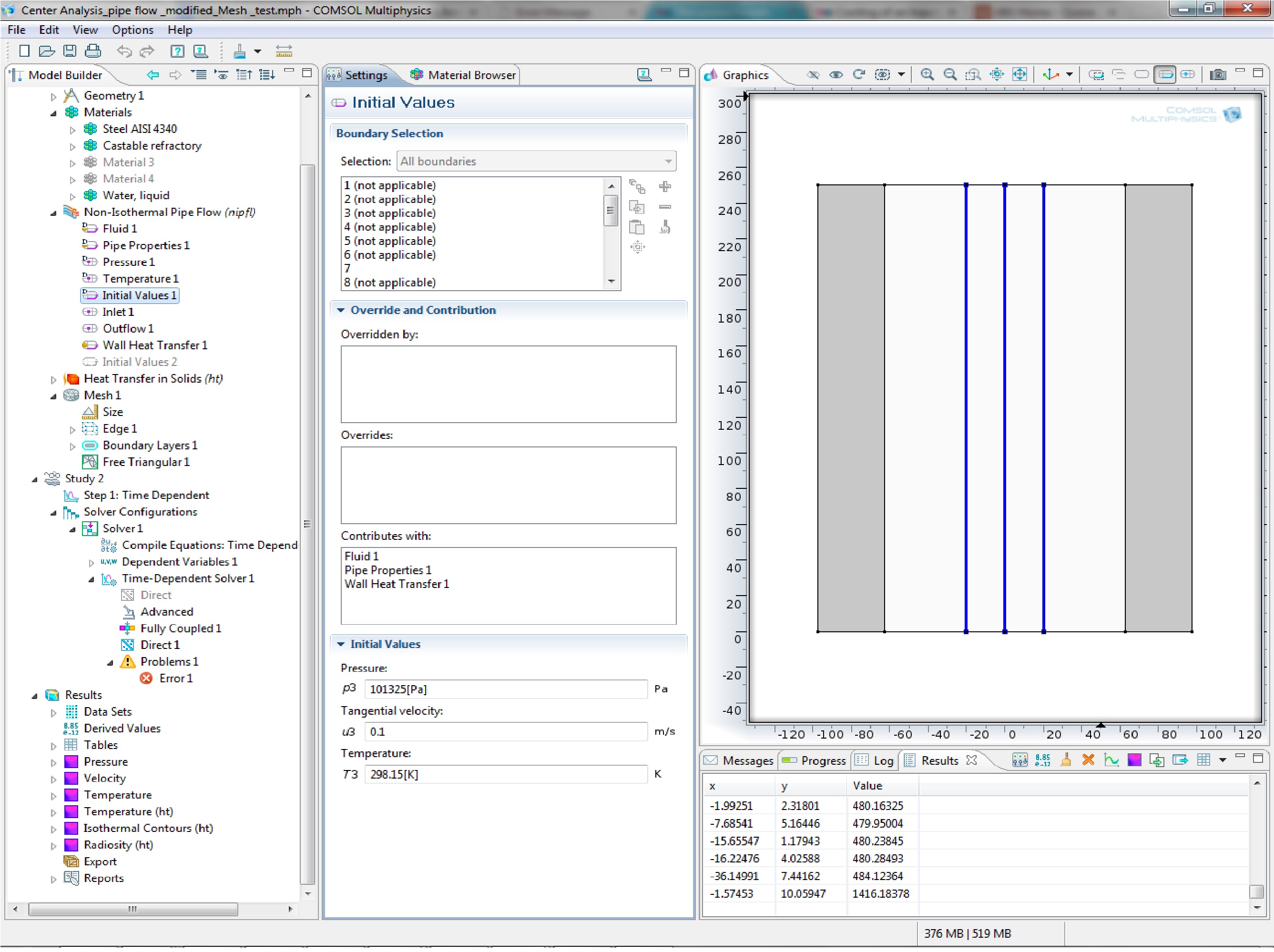
Task: Click the Reset Hiding circular arrow icon
Action: pos(859,74)
